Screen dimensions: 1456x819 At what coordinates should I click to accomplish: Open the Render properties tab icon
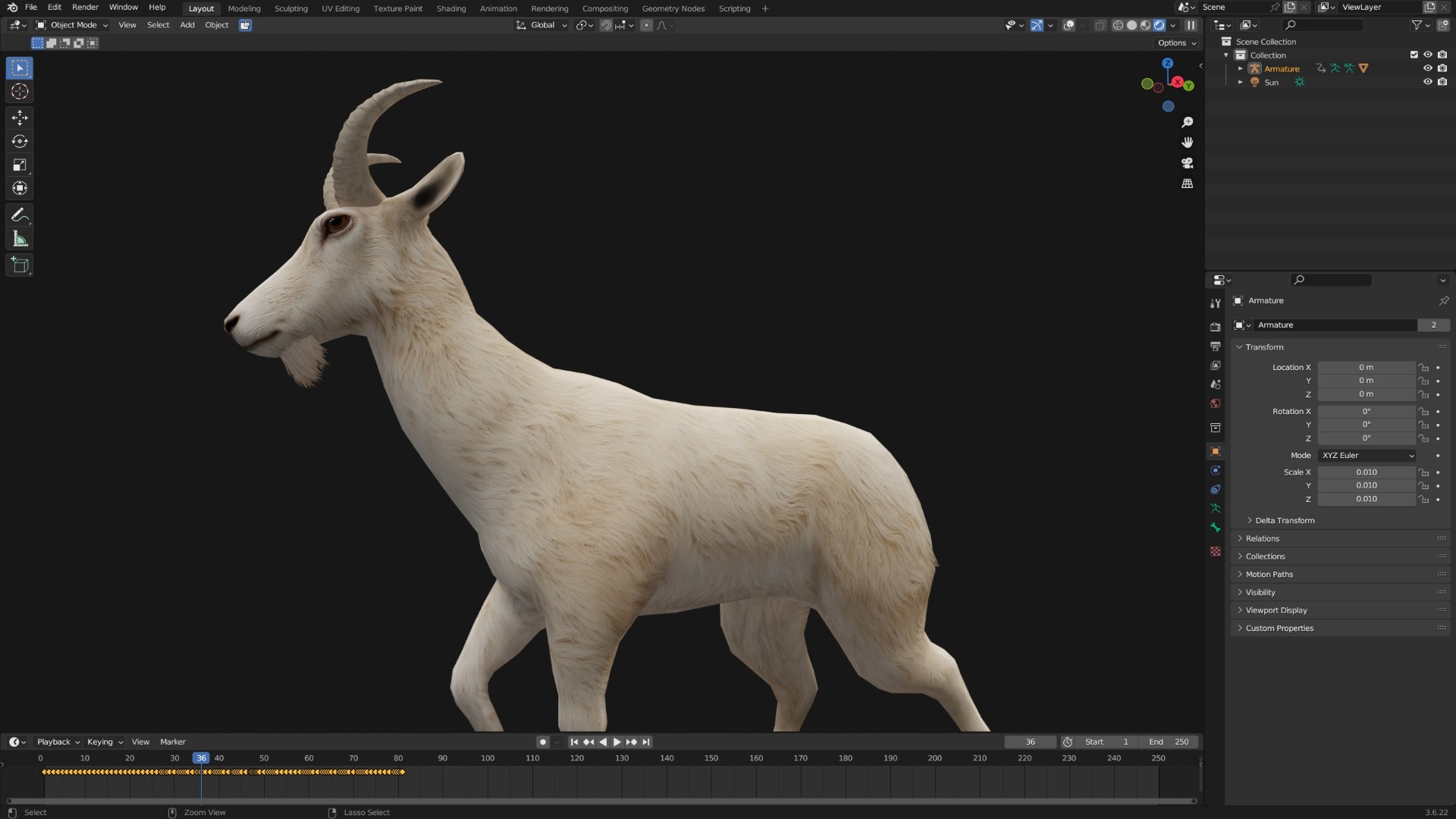(x=1216, y=327)
